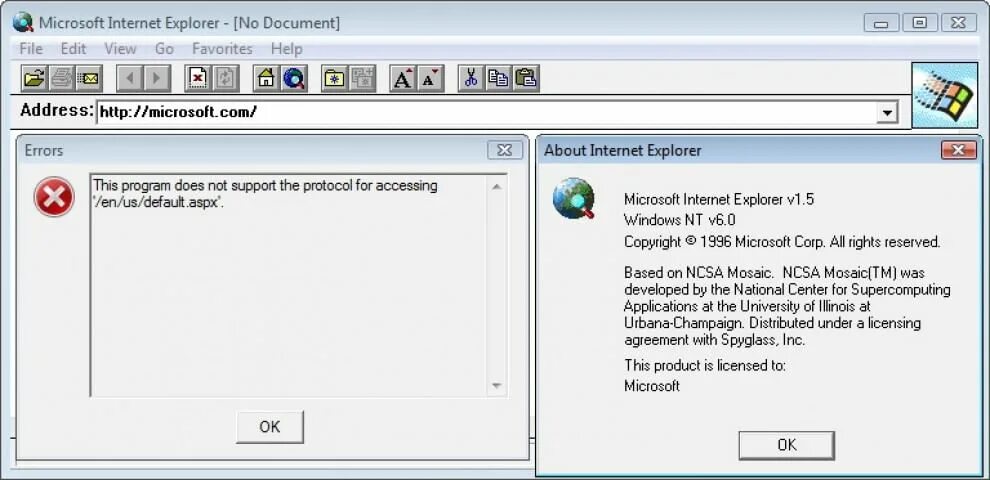Open the Edit menu
The height and width of the screenshot is (480, 990).
73,49
